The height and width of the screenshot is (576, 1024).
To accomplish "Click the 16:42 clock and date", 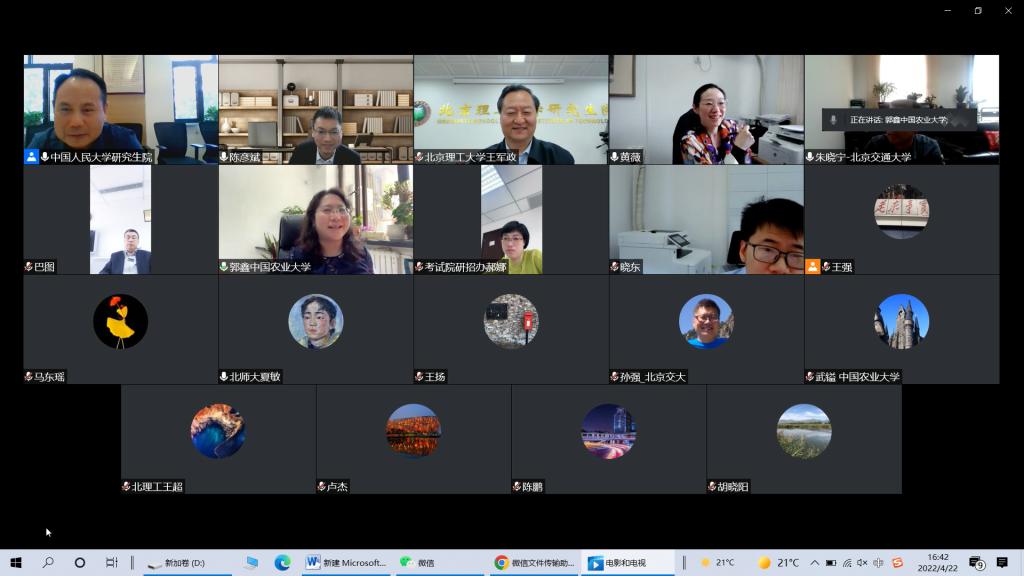I will click(937, 563).
